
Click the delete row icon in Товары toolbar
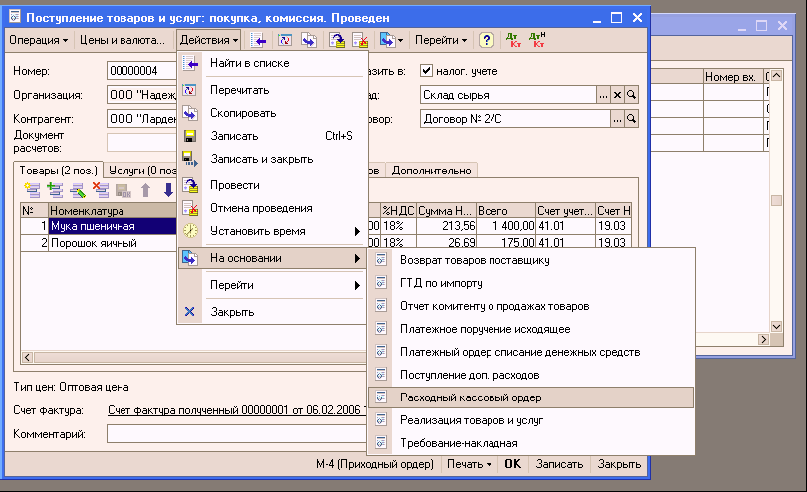tap(100, 188)
